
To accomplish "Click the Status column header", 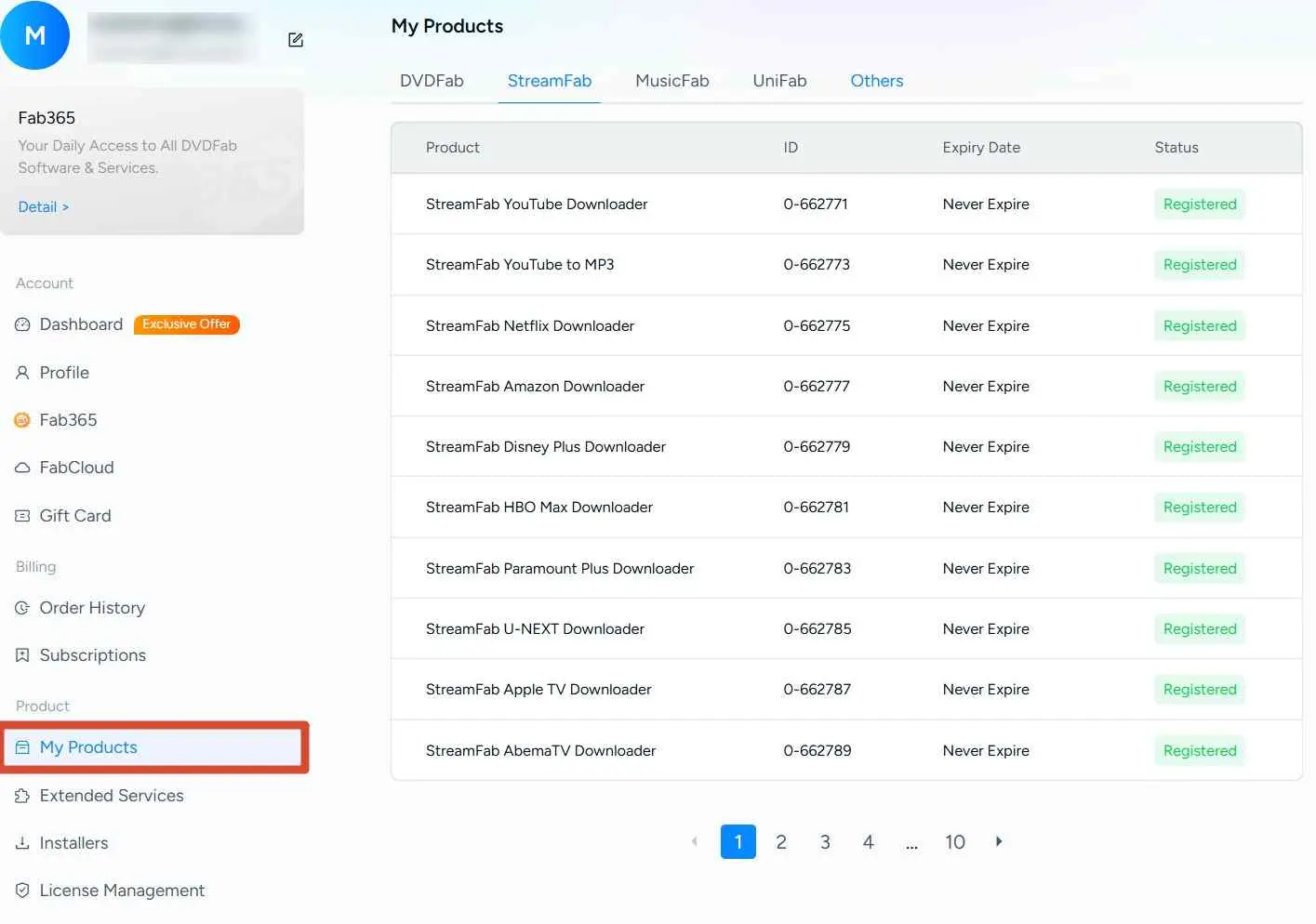I will pos(1176,147).
